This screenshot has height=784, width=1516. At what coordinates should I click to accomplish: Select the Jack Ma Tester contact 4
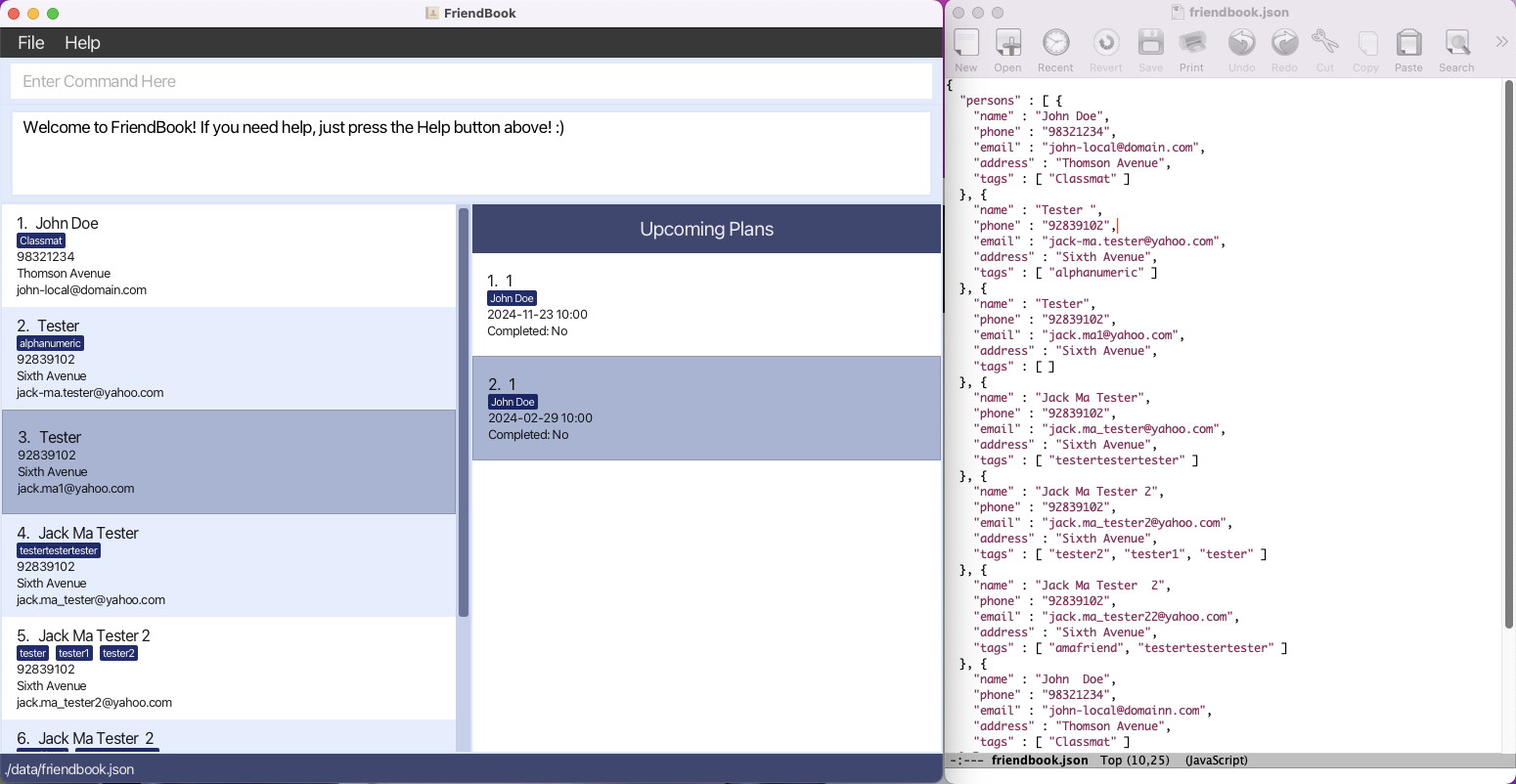point(229,566)
